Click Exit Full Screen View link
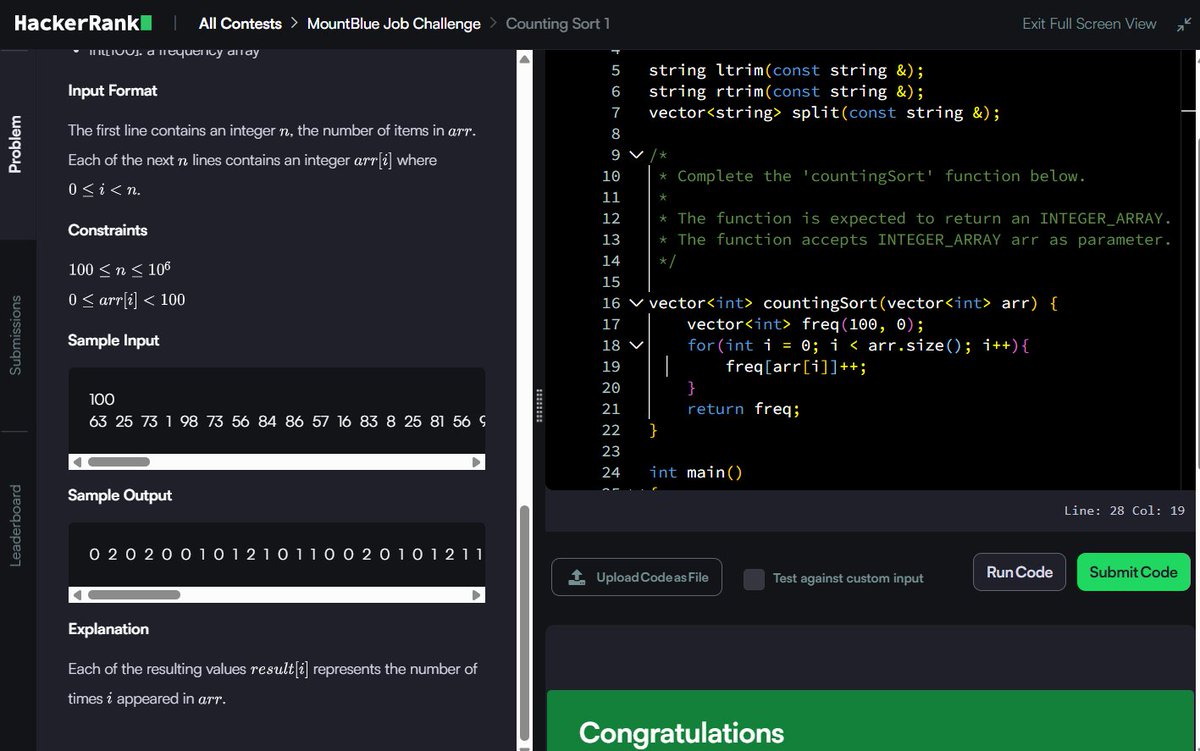This screenshot has height=751, width=1200. pos(1089,24)
